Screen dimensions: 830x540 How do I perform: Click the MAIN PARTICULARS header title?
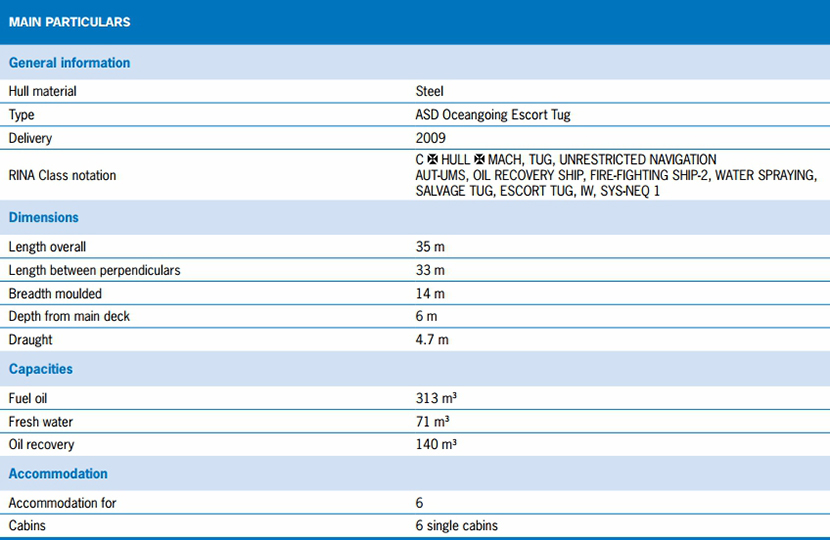[x=69, y=22]
